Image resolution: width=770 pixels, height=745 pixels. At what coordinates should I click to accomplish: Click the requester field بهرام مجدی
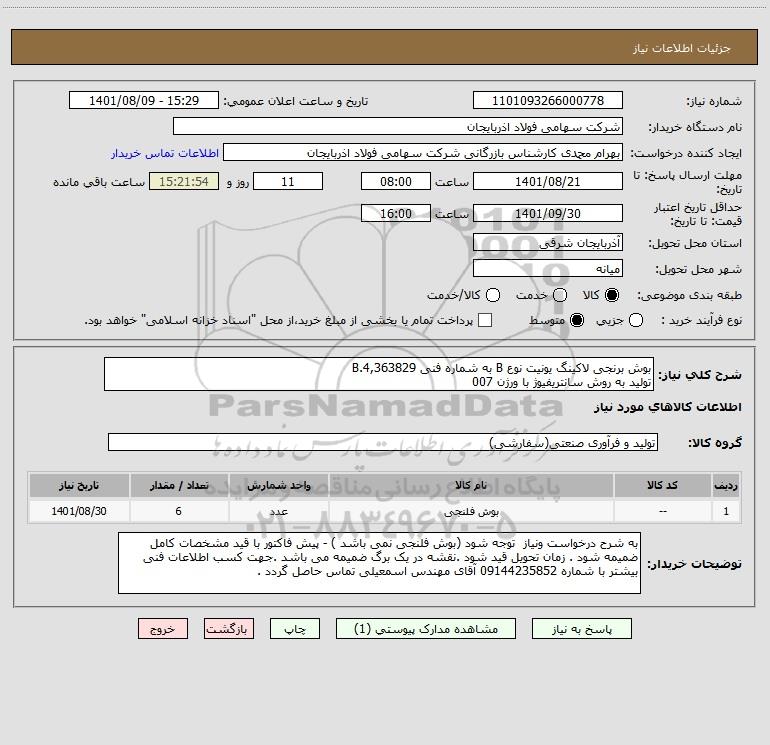pos(423,152)
